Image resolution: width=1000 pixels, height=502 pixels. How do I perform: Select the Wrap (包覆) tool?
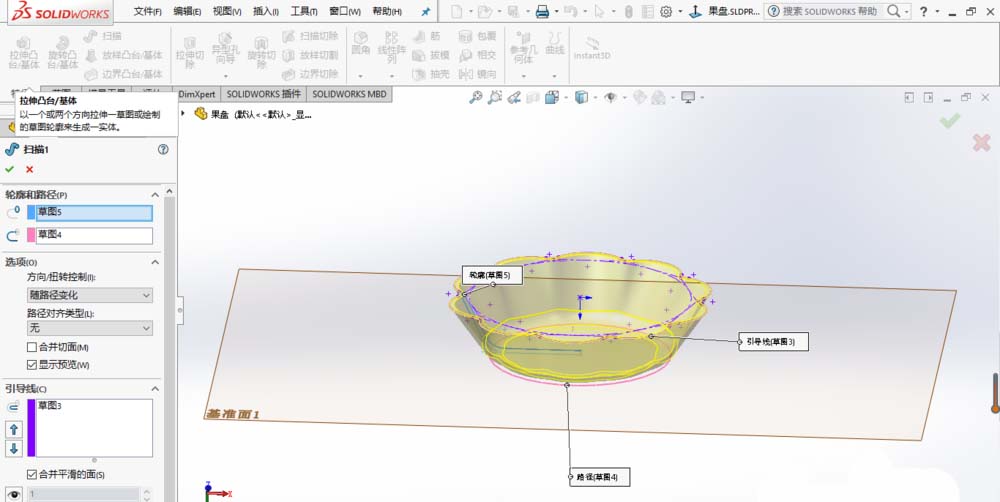coord(478,36)
